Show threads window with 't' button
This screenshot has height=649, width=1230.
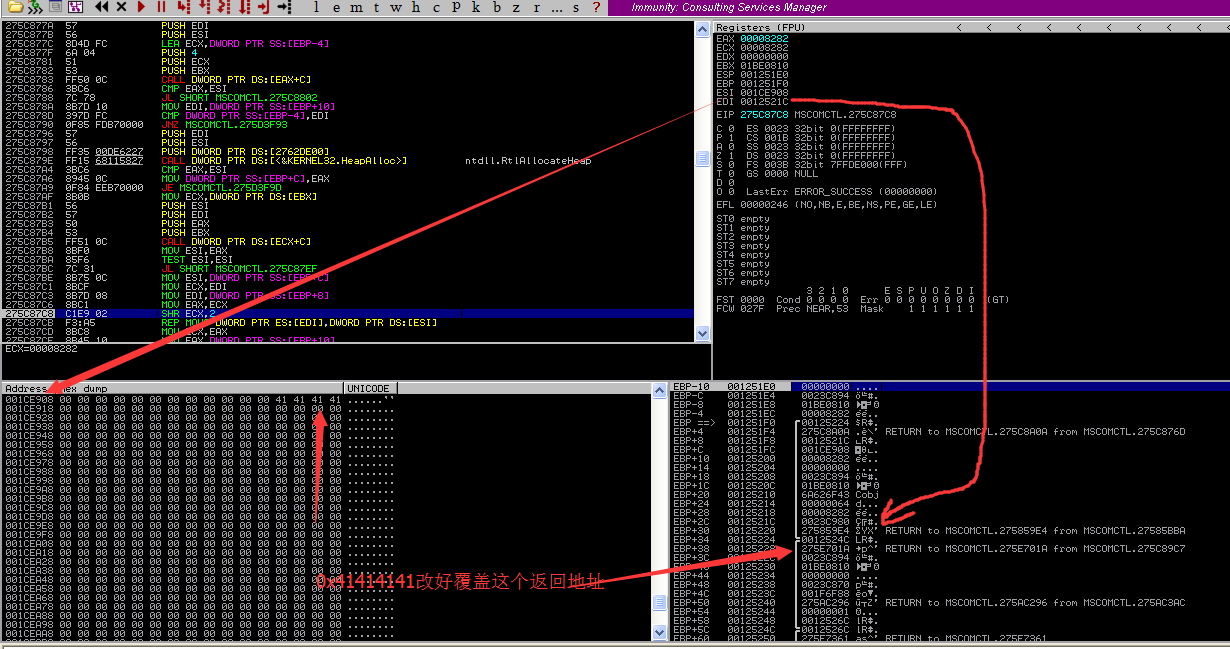click(x=376, y=7)
